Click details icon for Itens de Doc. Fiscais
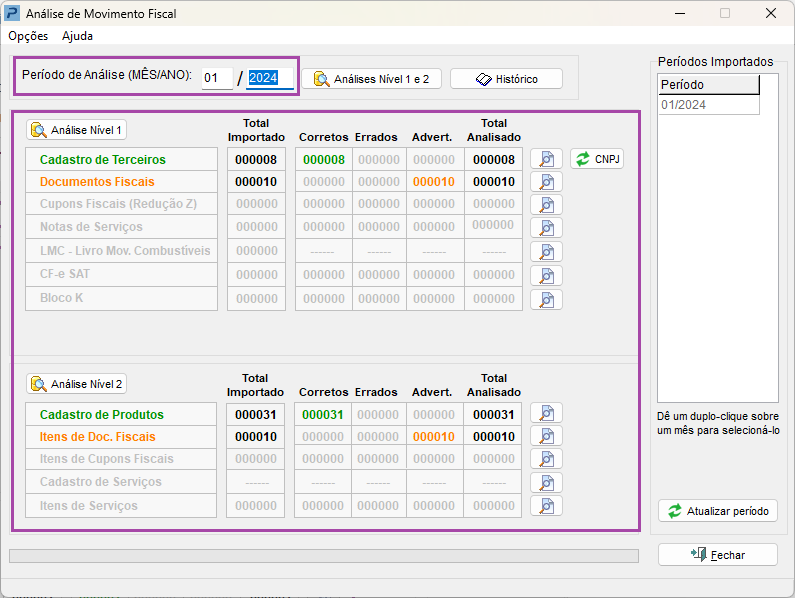 click(x=546, y=436)
